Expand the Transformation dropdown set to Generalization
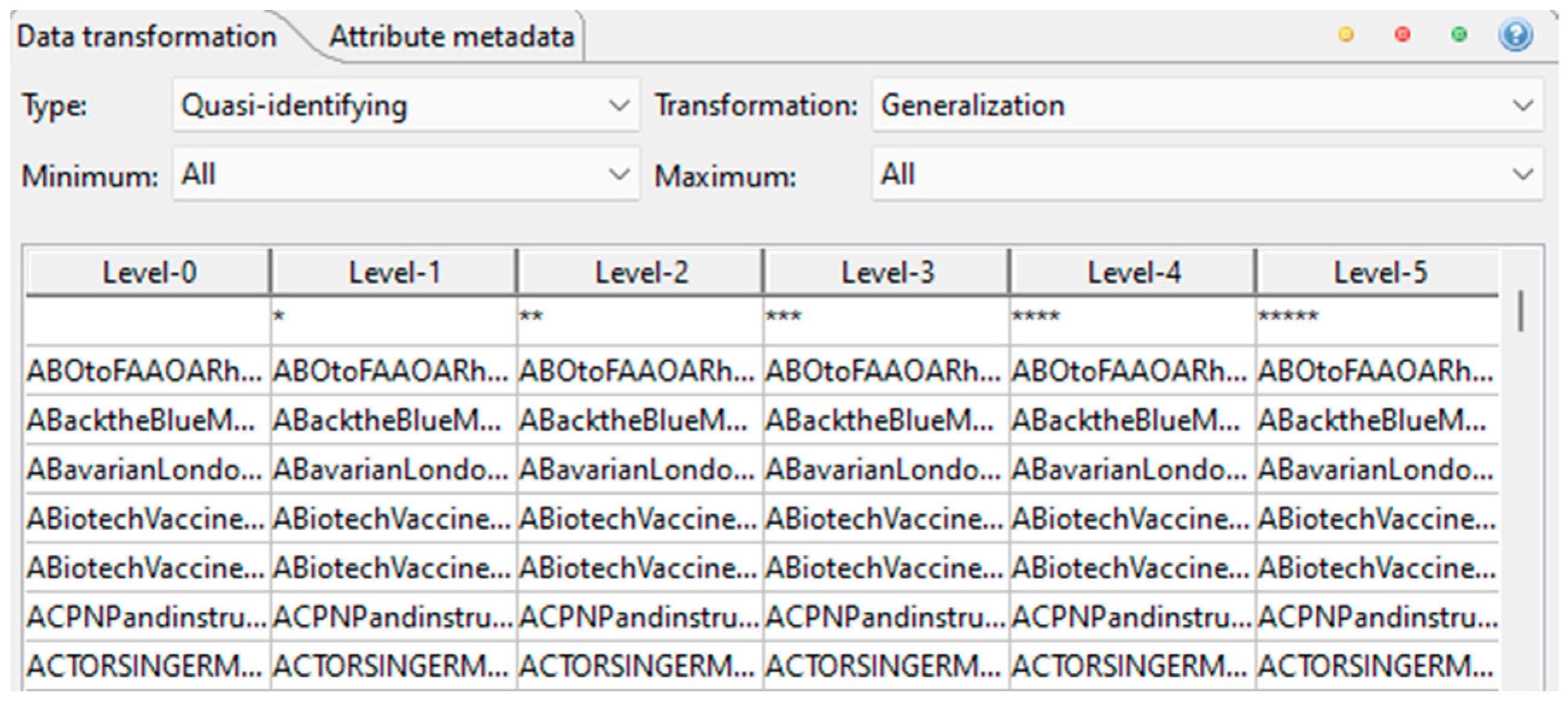The image size is (1568, 701). 1207,105
